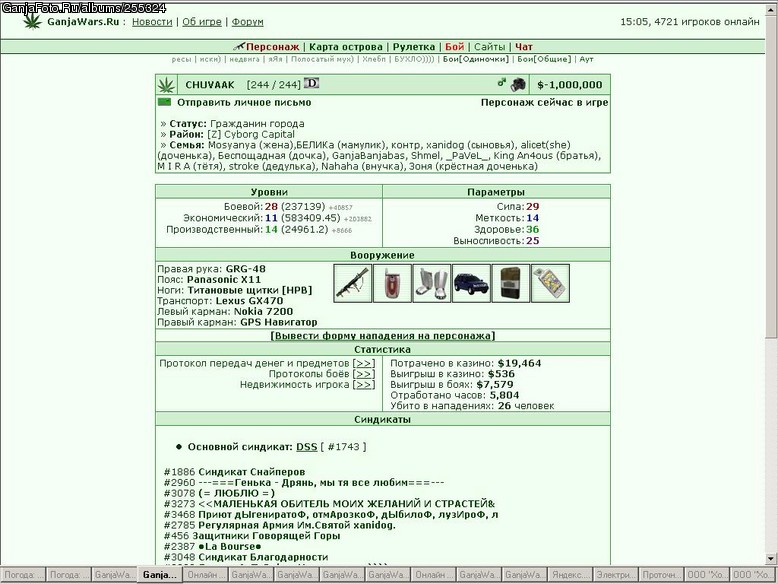Image resolution: width=778 pixels, height=584 pixels.
Task: Open Протоколы боёв [>>] link
Action: [364, 374]
